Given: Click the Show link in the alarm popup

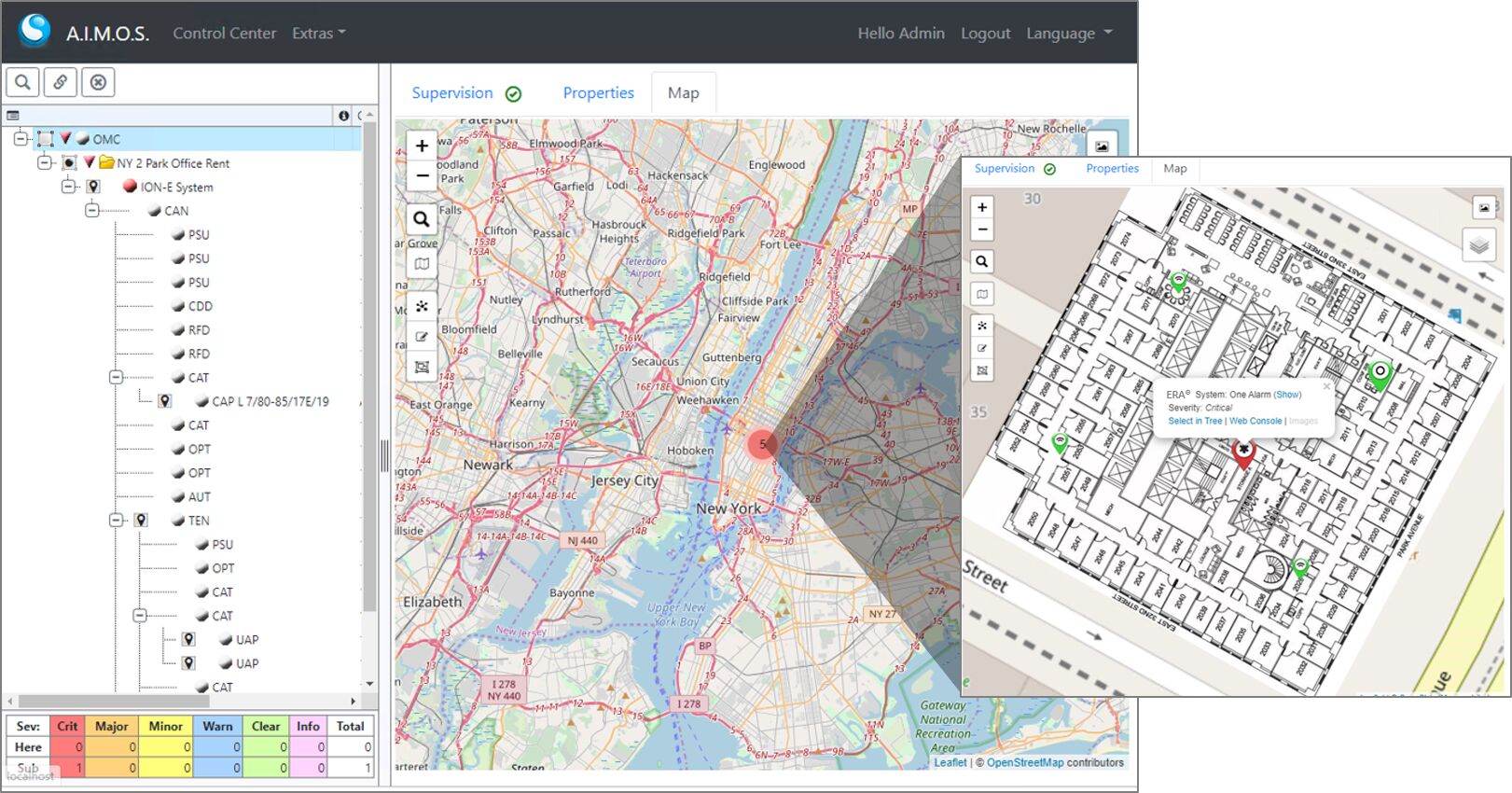Looking at the screenshot, I should (1288, 395).
